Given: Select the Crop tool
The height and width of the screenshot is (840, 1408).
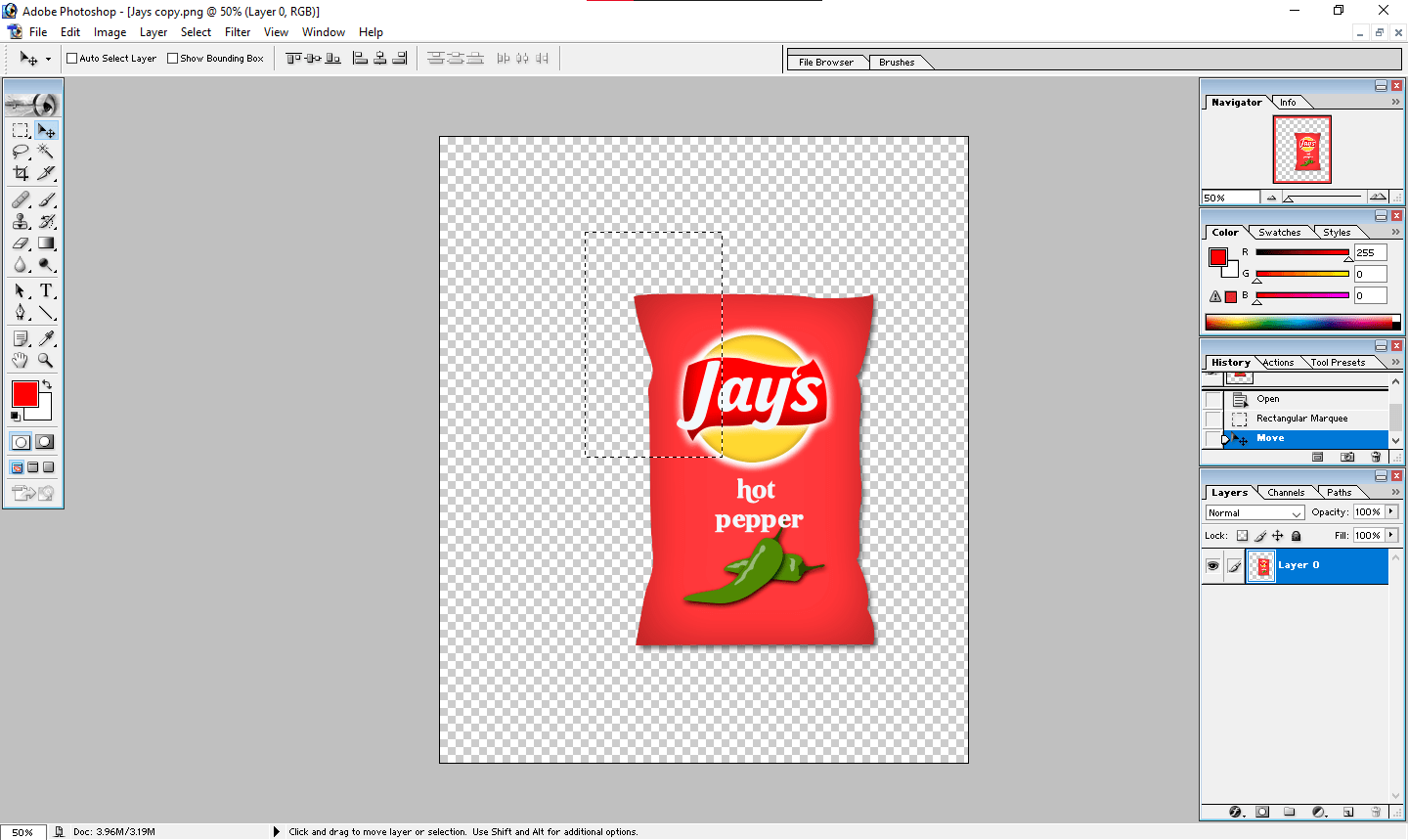Looking at the screenshot, I should tap(21, 173).
